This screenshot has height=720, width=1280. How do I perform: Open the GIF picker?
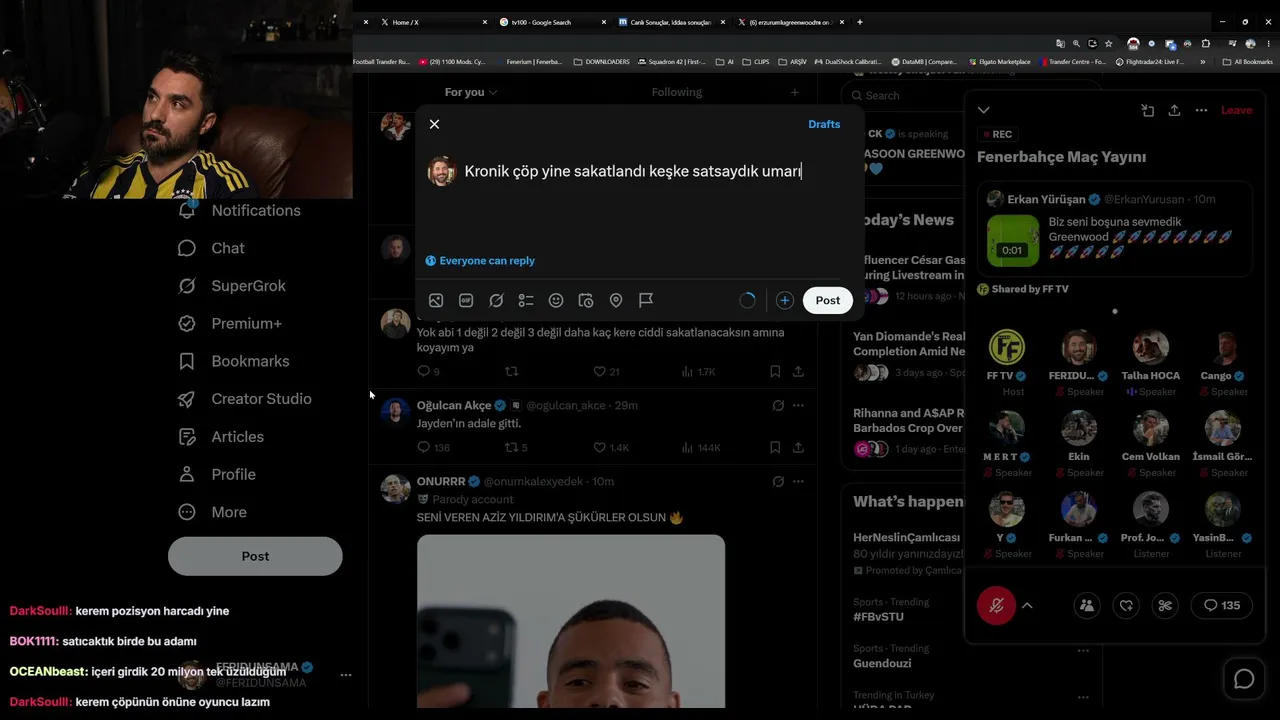click(466, 300)
